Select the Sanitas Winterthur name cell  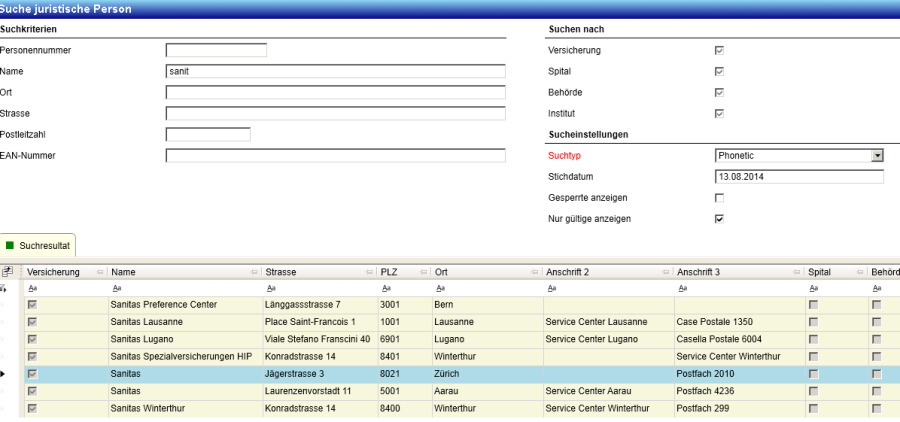(x=185, y=409)
